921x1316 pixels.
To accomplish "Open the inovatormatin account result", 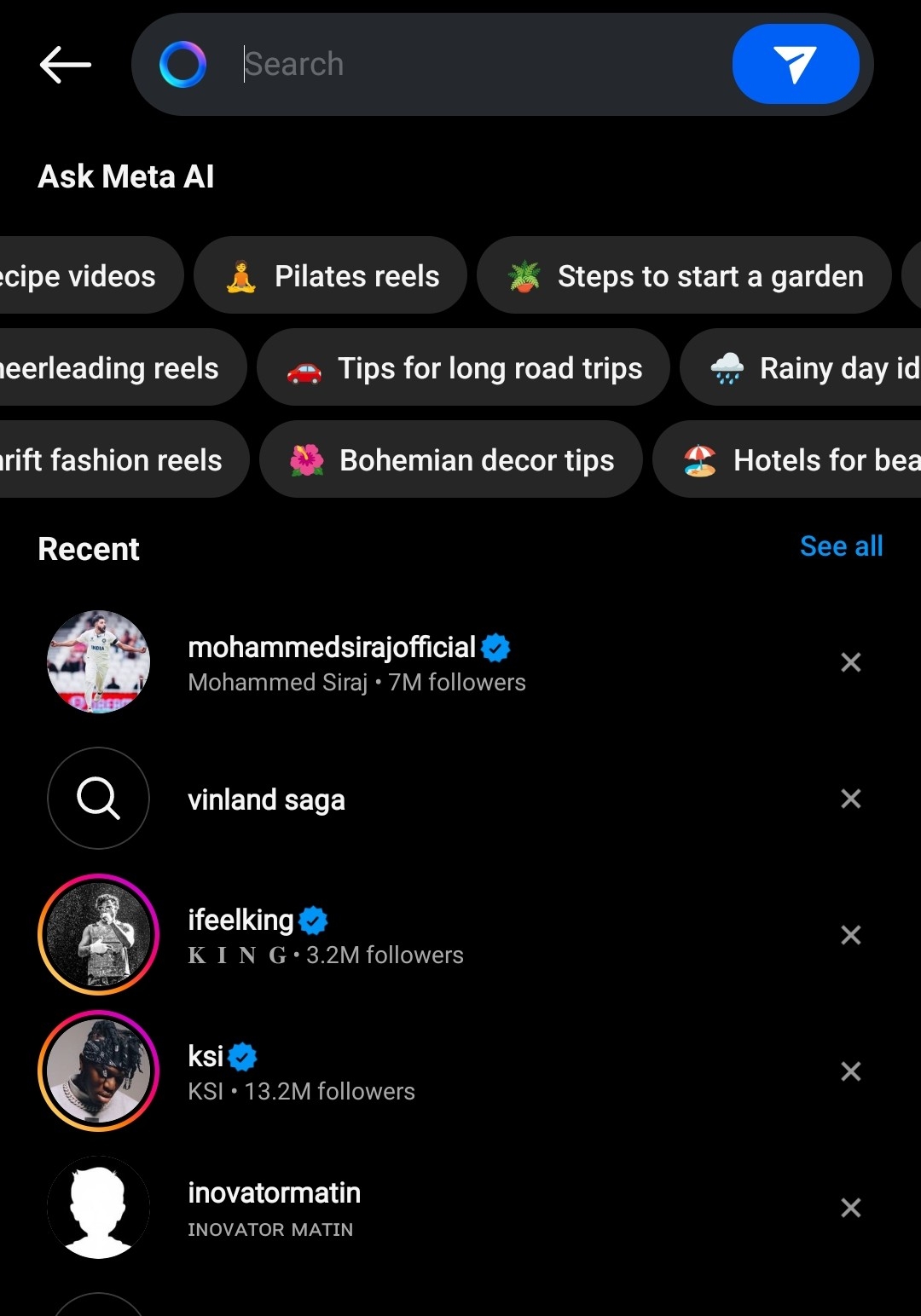I will 274,1208.
